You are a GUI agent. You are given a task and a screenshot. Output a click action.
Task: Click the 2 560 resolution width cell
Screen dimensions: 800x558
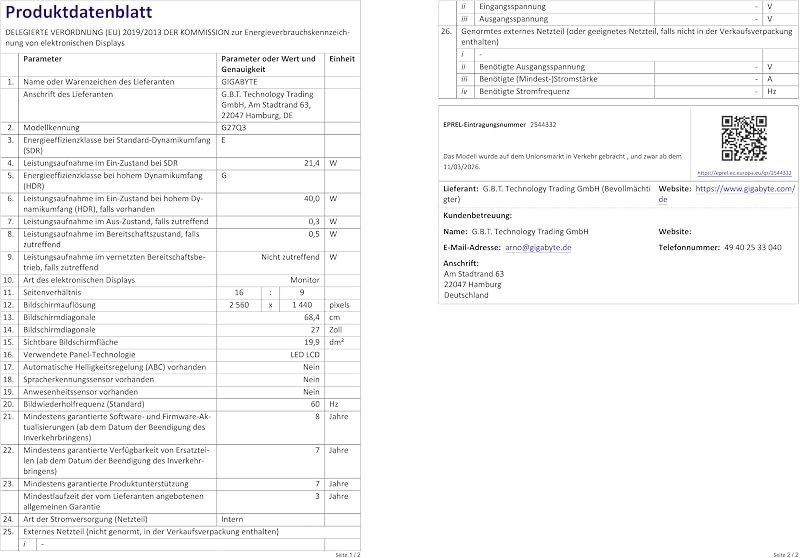click(x=239, y=305)
